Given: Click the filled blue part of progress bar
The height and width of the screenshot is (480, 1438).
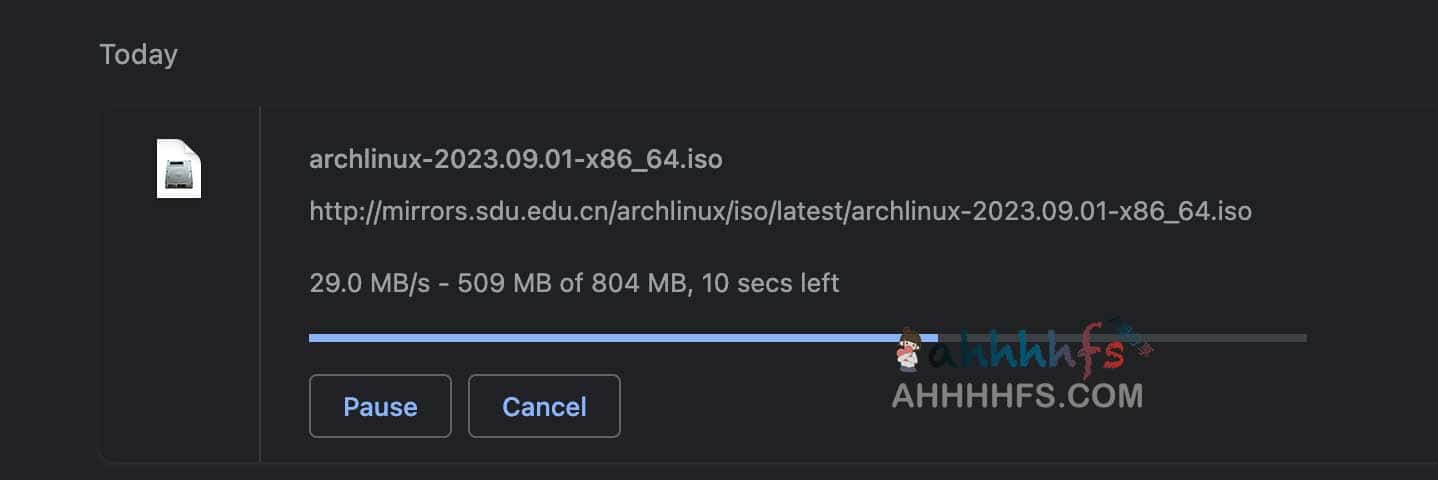Looking at the screenshot, I should 600,338.
